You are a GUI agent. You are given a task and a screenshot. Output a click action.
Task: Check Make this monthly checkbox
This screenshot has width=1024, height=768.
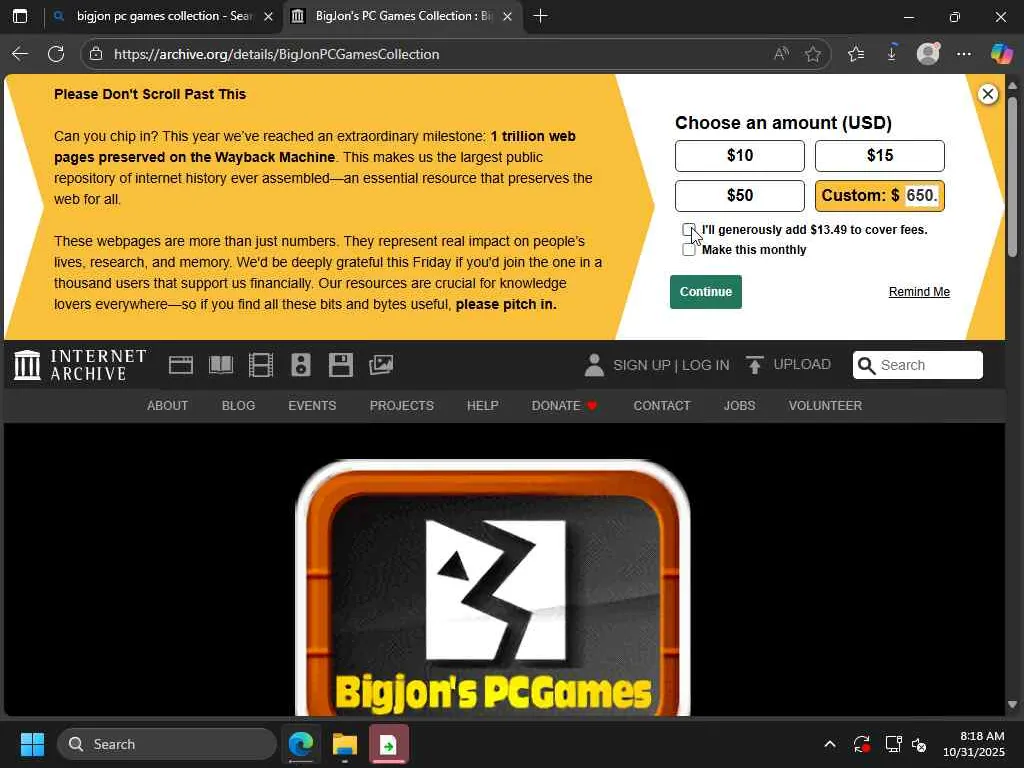click(x=688, y=249)
